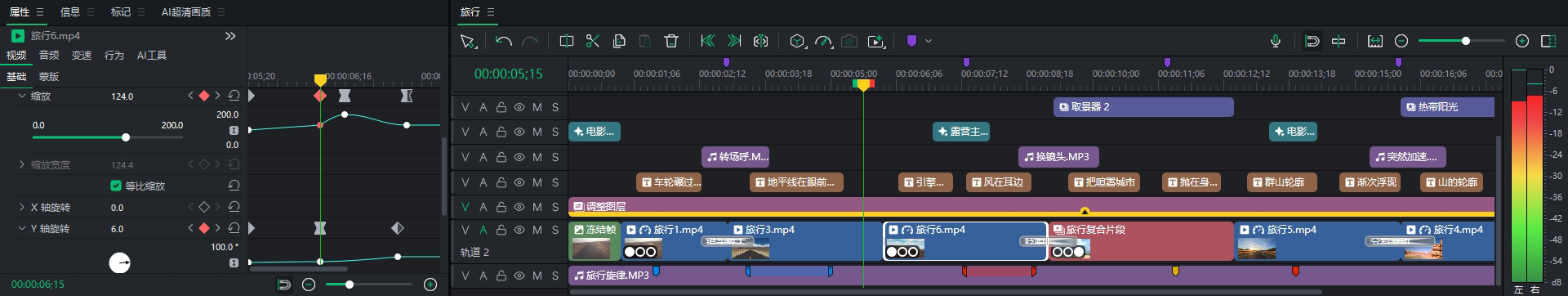Click the trash delete icon

(x=671, y=41)
